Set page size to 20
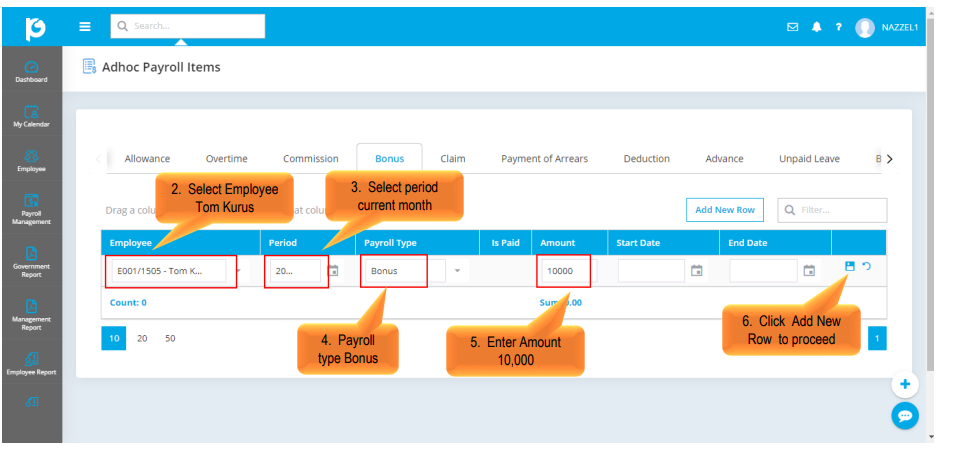Screen dimensions: 955x452 (142, 339)
